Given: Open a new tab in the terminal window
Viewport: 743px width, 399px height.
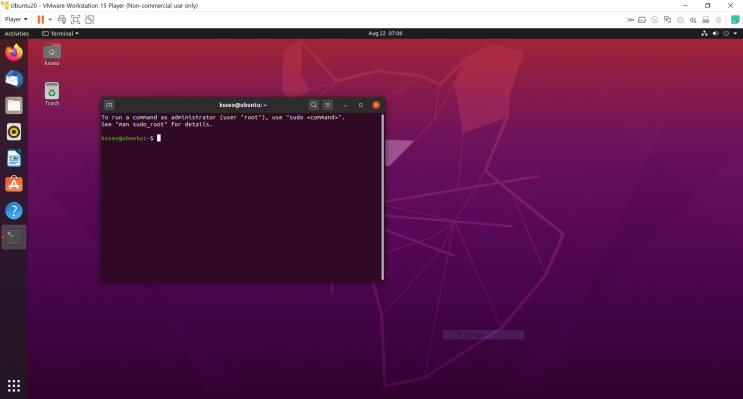Looking at the screenshot, I should 109,105.
